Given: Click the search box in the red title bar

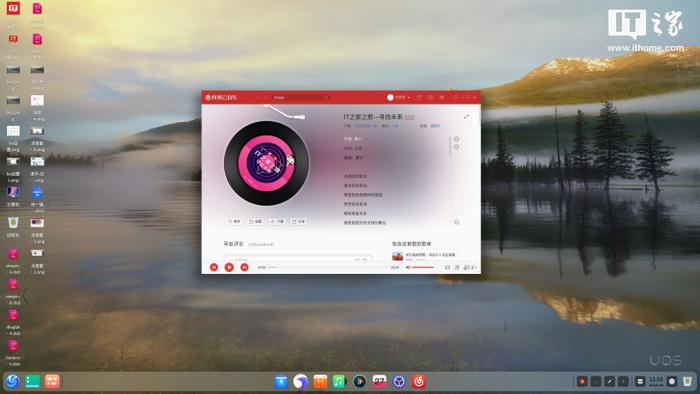Looking at the screenshot, I should (x=300, y=97).
